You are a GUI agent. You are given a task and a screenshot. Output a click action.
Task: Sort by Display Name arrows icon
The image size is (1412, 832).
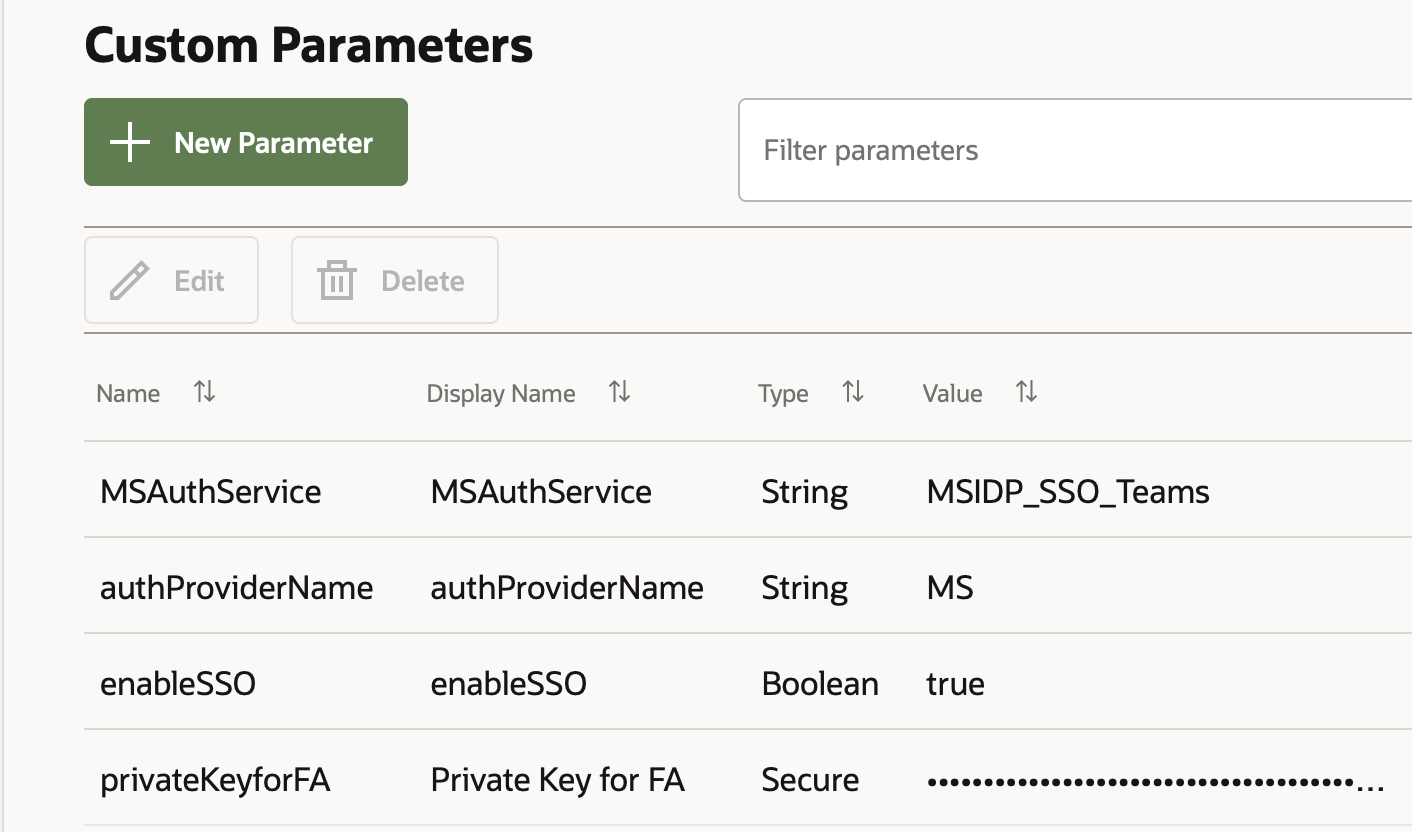[619, 392]
